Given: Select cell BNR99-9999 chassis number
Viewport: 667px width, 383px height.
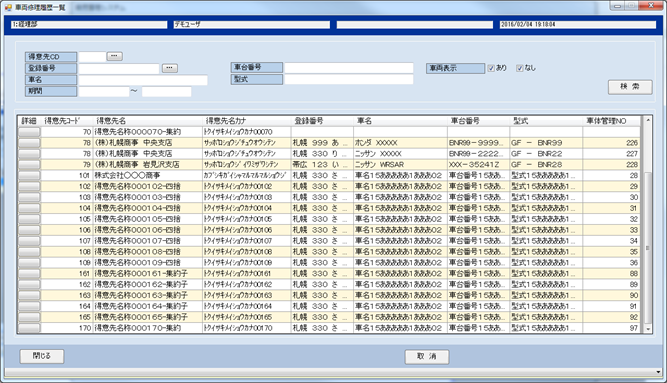Looking at the screenshot, I should point(479,143).
